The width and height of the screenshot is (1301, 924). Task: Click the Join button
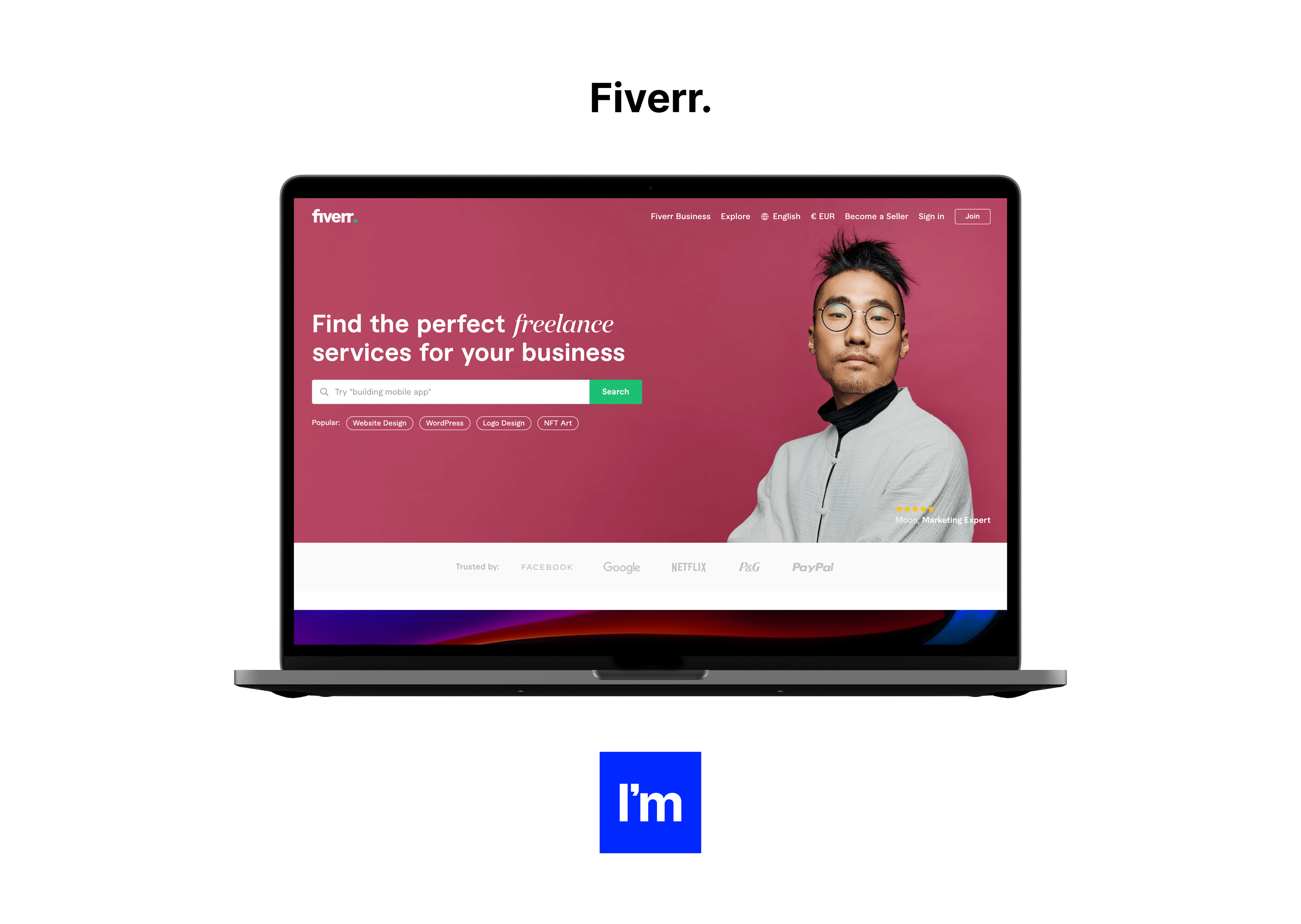pyautogui.click(x=972, y=217)
